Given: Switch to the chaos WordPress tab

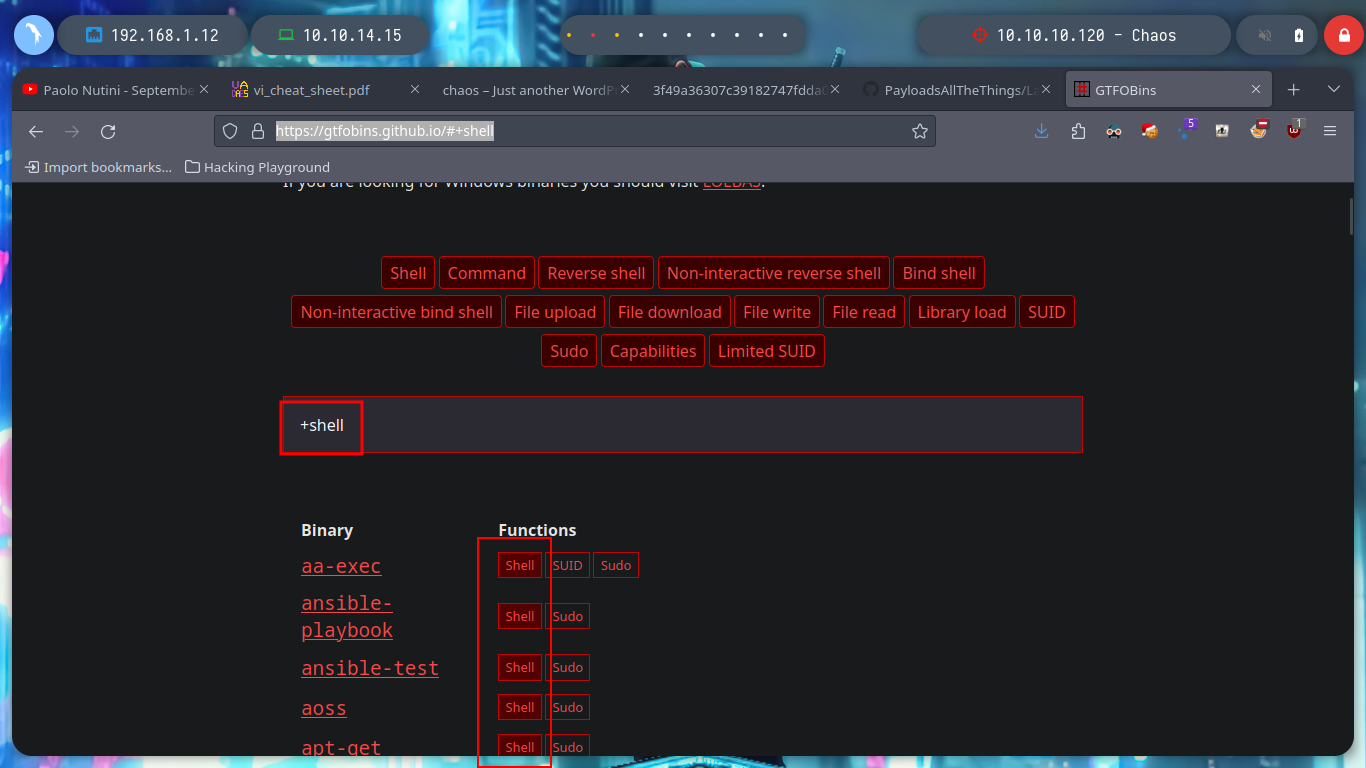Looking at the screenshot, I should tap(537, 90).
